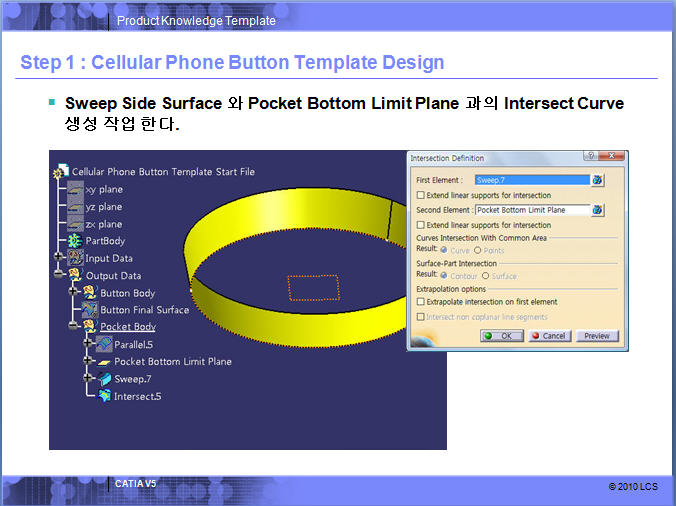Click the Parallel.5 curve icon
This screenshot has height=506, width=676.
(x=104, y=344)
